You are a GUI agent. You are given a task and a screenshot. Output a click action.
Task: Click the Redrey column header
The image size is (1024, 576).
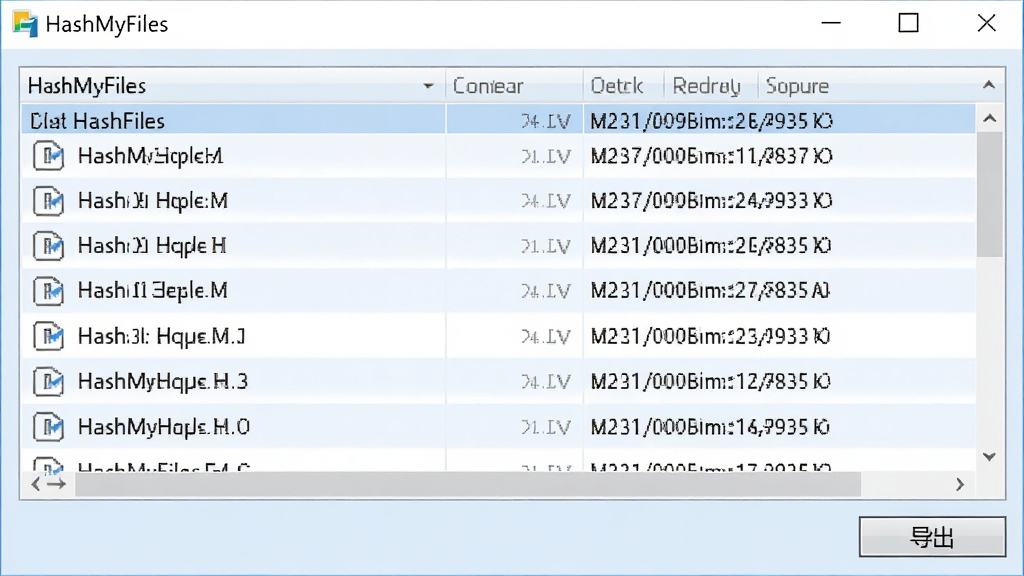(x=711, y=86)
